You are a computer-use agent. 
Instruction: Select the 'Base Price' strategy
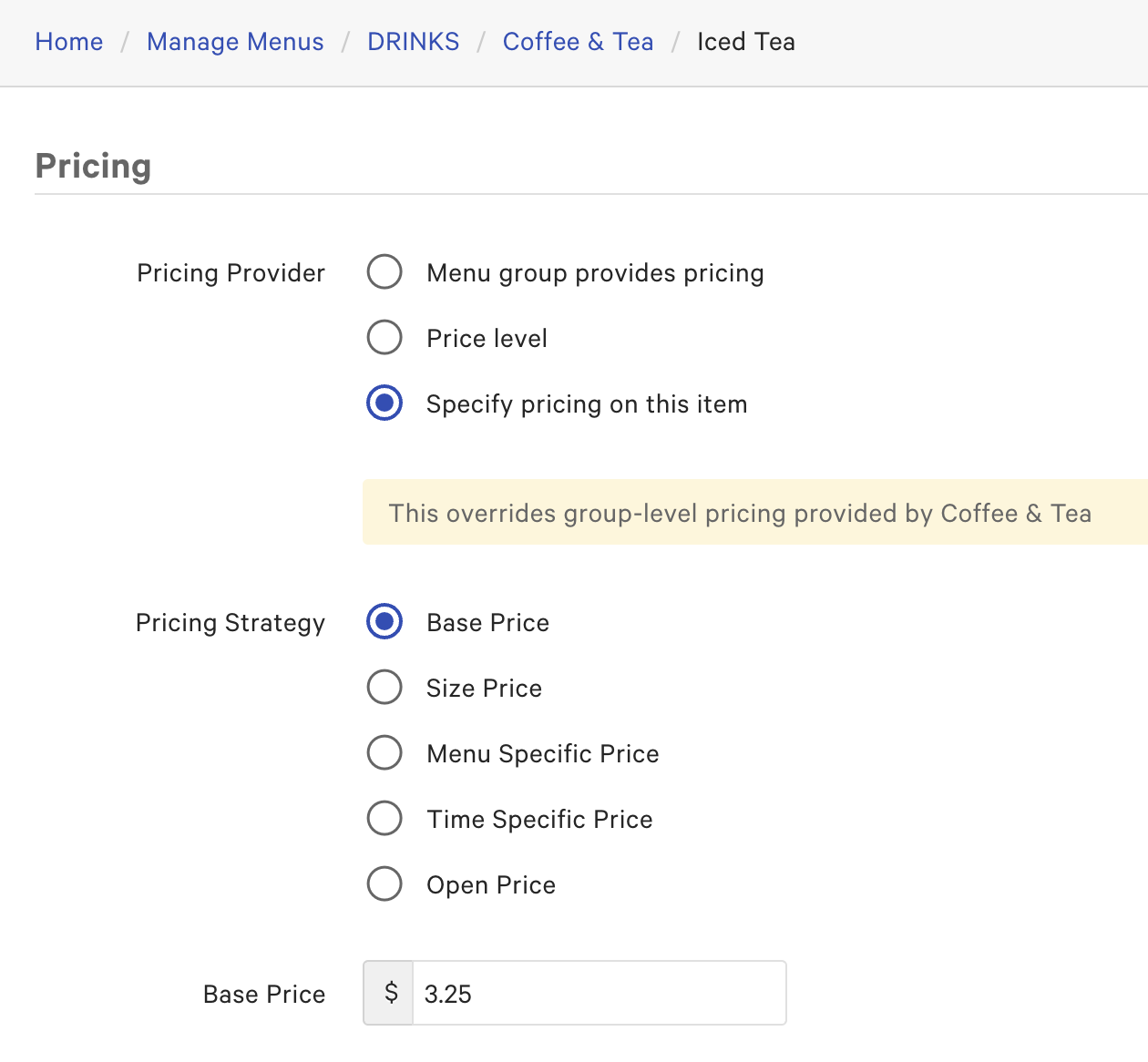point(384,621)
